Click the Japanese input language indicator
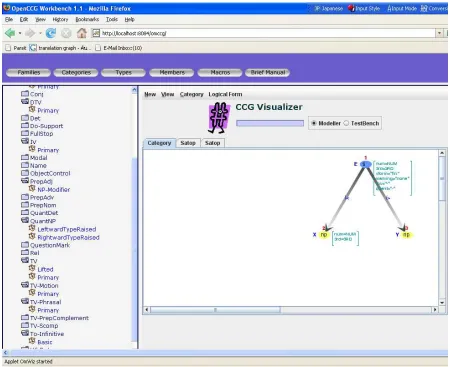450x367 pixels. pos(329,8)
